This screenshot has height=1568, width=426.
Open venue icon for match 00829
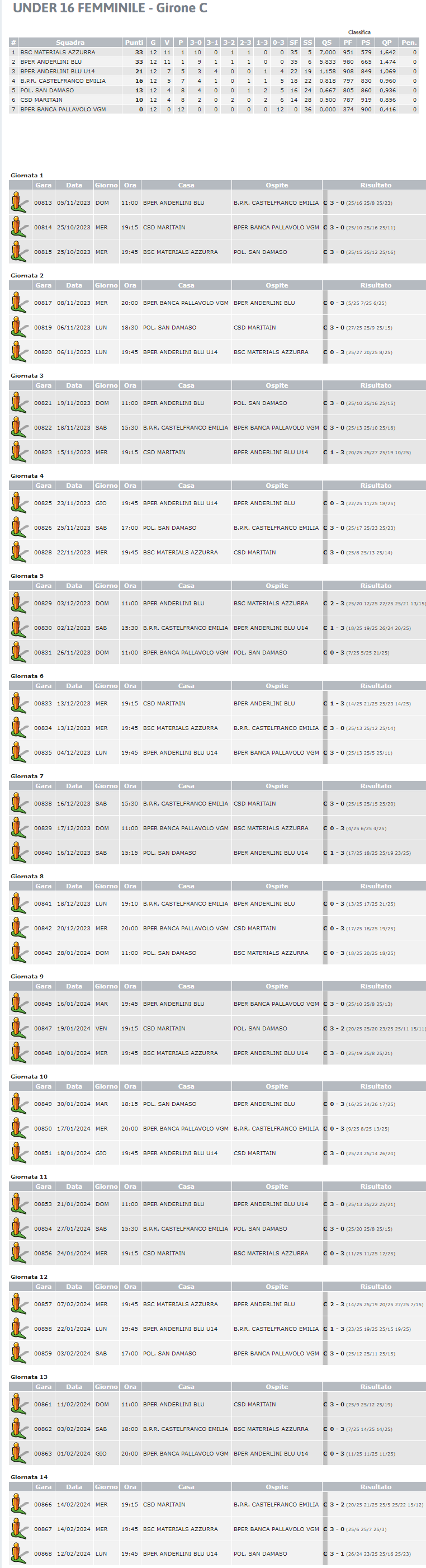click(x=20, y=603)
